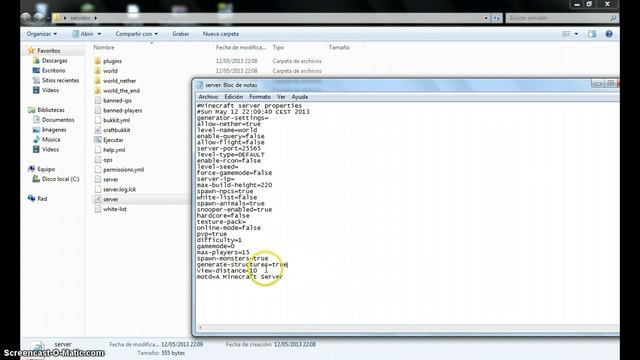
Task: Click the Grabar toolbar button
Action: point(180,34)
